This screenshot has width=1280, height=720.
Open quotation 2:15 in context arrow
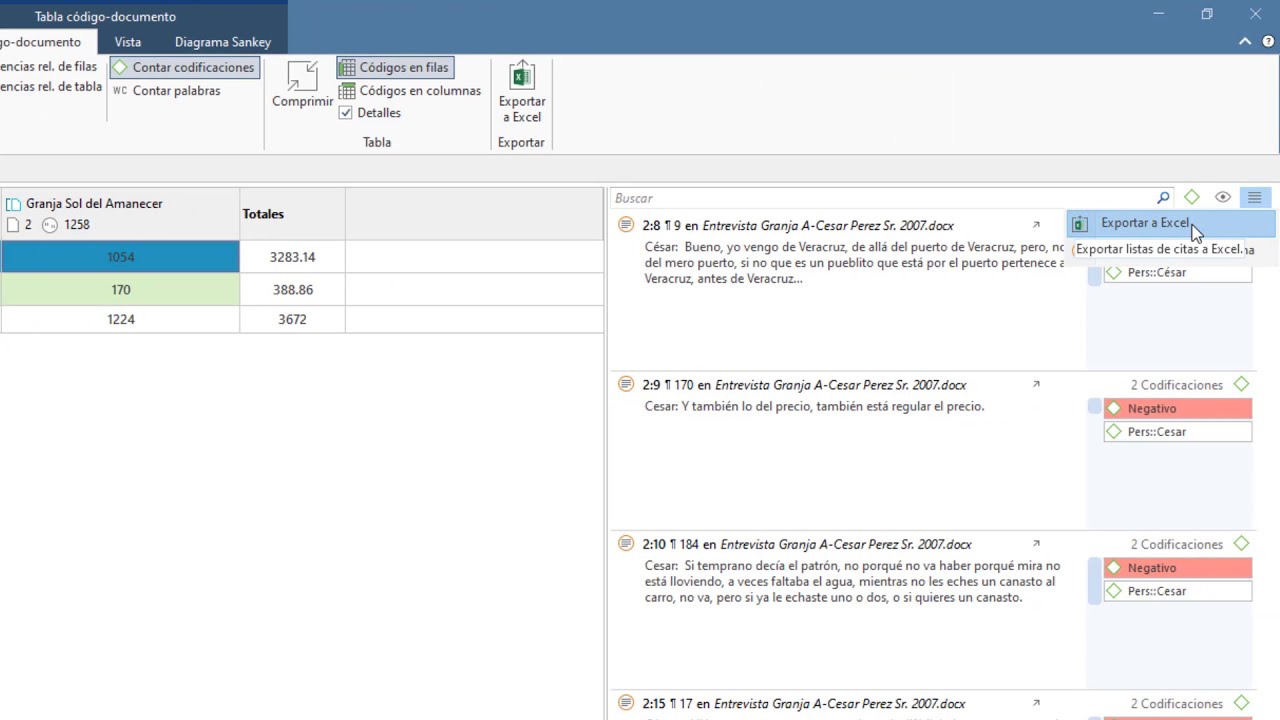pyautogui.click(x=1036, y=703)
